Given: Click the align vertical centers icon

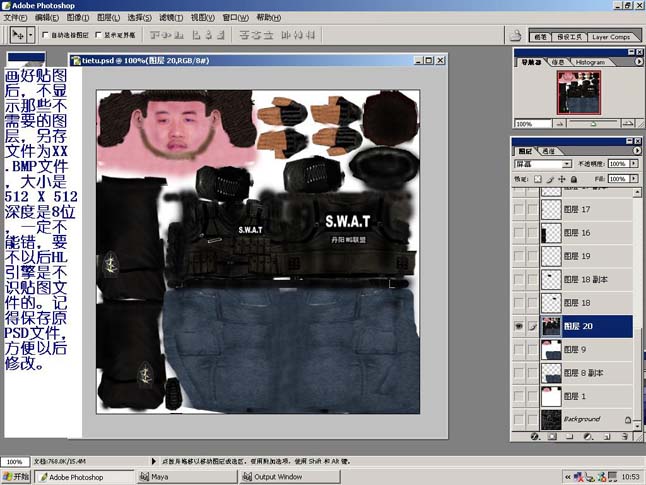Looking at the screenshot, I should 167,35.
